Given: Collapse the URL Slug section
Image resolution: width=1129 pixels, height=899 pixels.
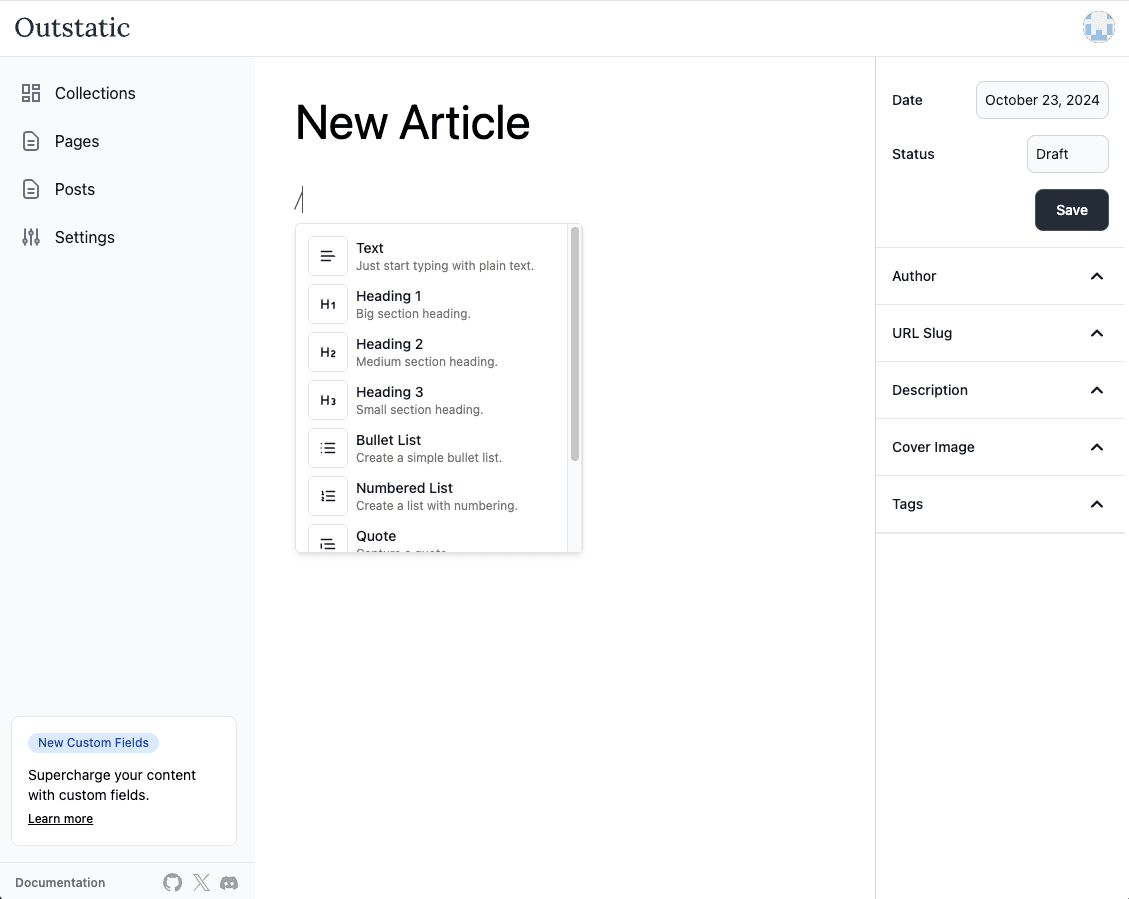Looking at the screenshot, I should [1096, 333].
